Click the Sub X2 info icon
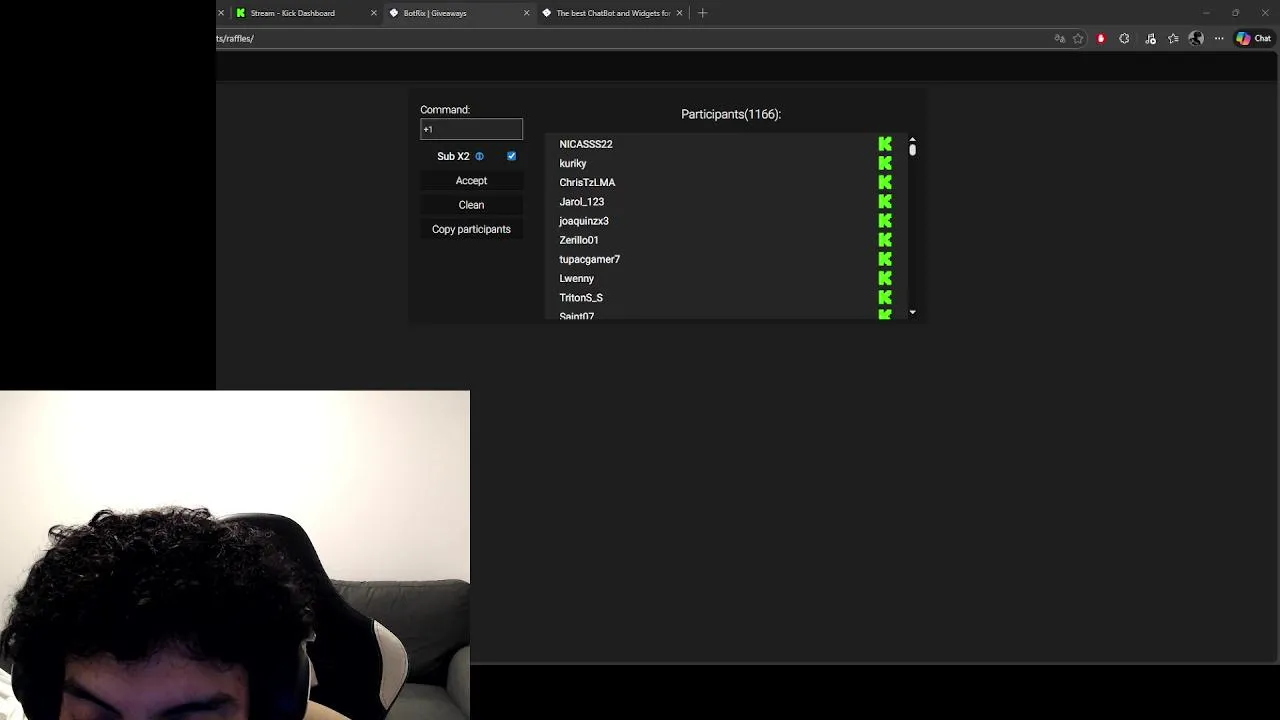Image resolution: width=1280 pixels, height=720 pixels. (x=479, y=156)
